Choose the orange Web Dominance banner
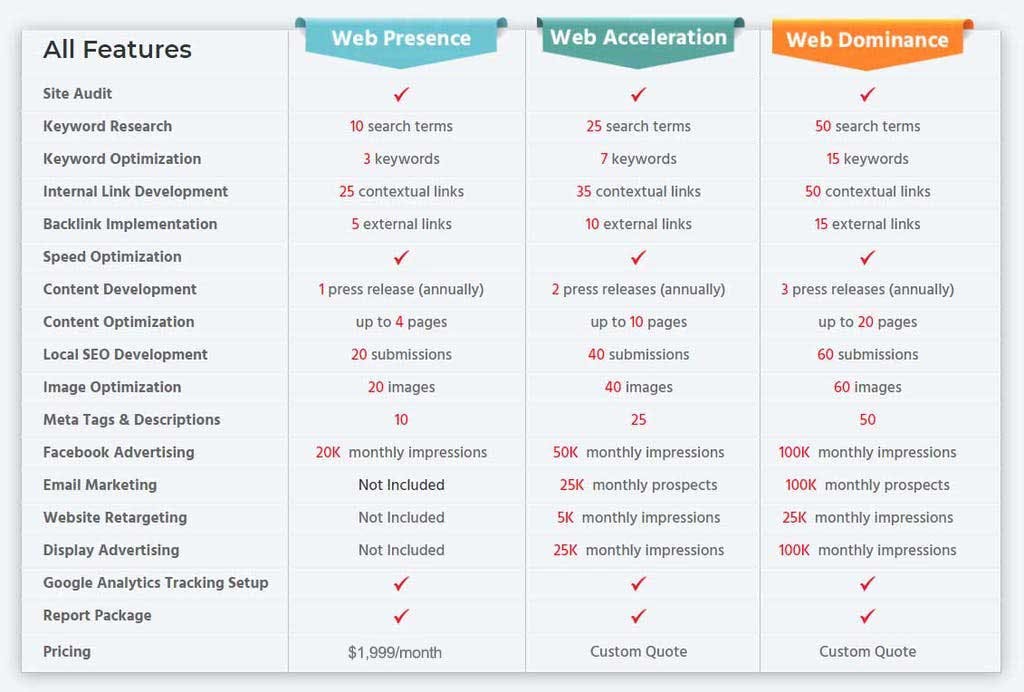 point(868,43)
